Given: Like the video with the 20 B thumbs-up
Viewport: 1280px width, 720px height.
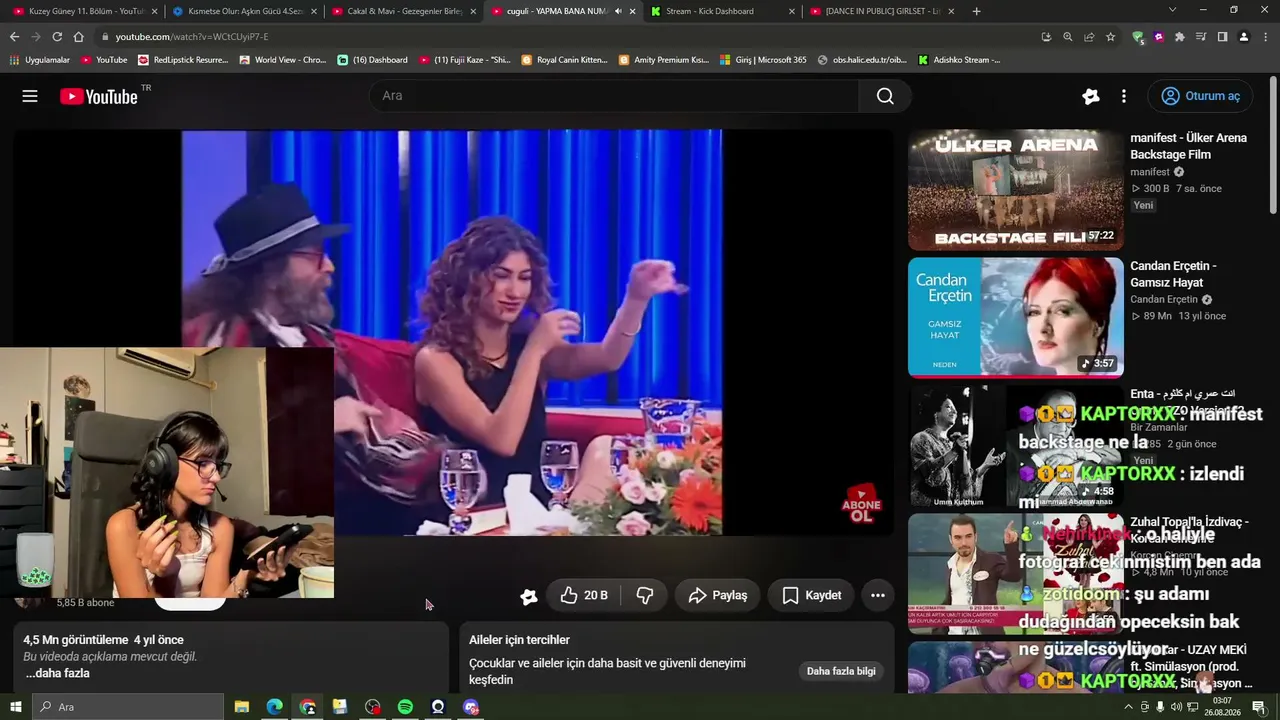Looking at the screenshot, I should click(584, 595).
